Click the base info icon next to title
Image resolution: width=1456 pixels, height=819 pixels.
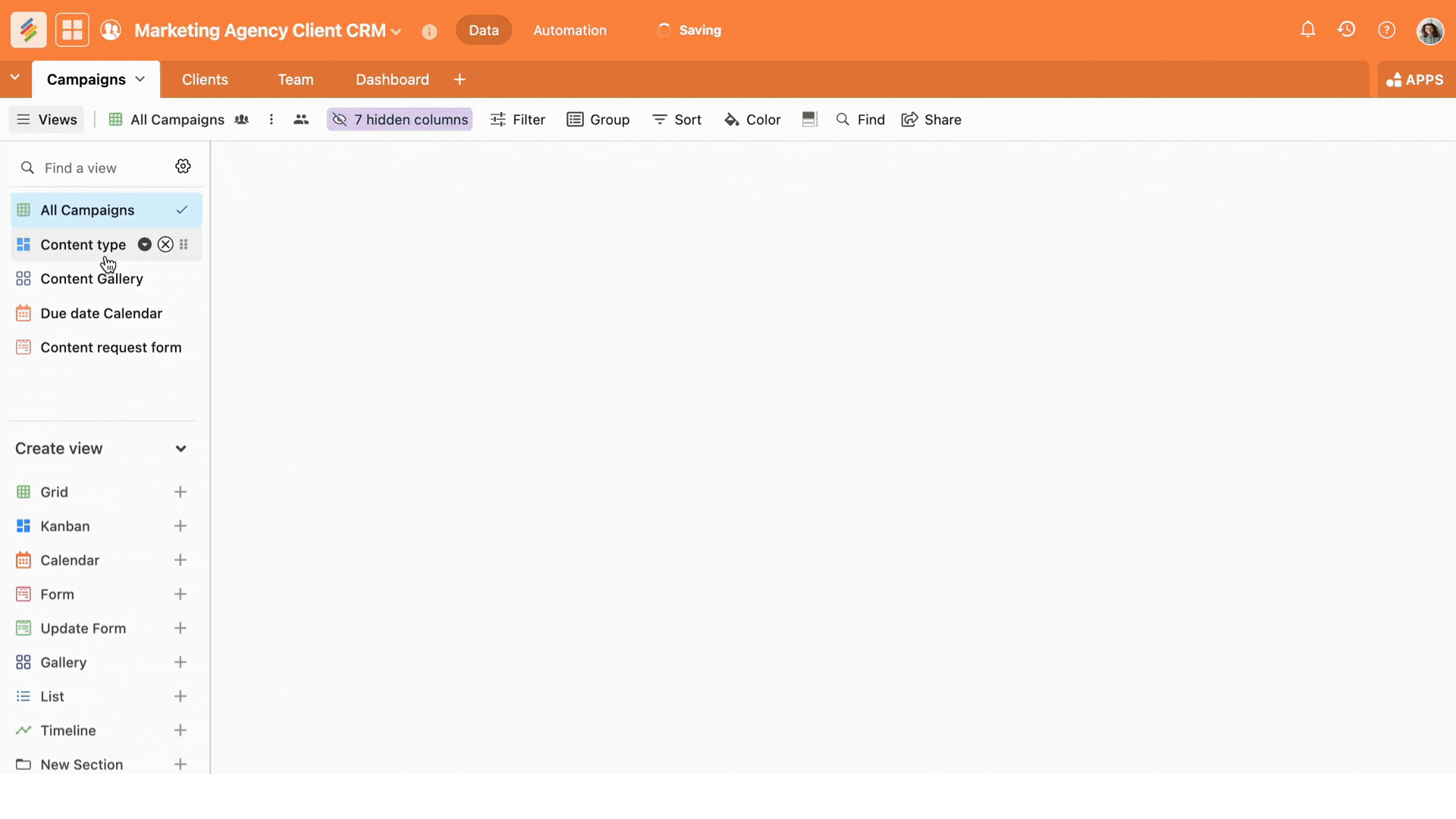point(429,31)
